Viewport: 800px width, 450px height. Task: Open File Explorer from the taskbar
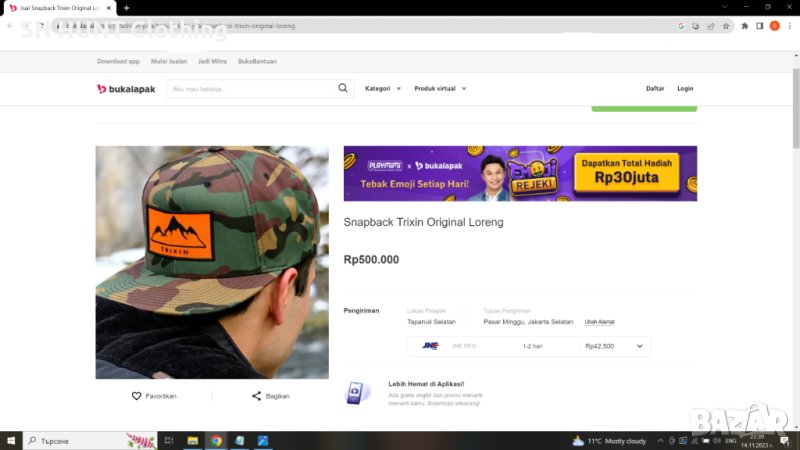(192, 441)
